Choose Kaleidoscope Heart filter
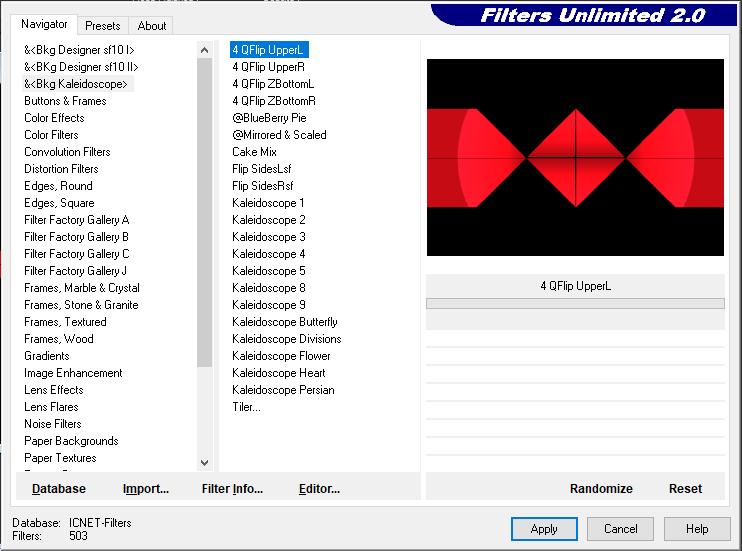The image size is (742, 551). coord(279,373)
